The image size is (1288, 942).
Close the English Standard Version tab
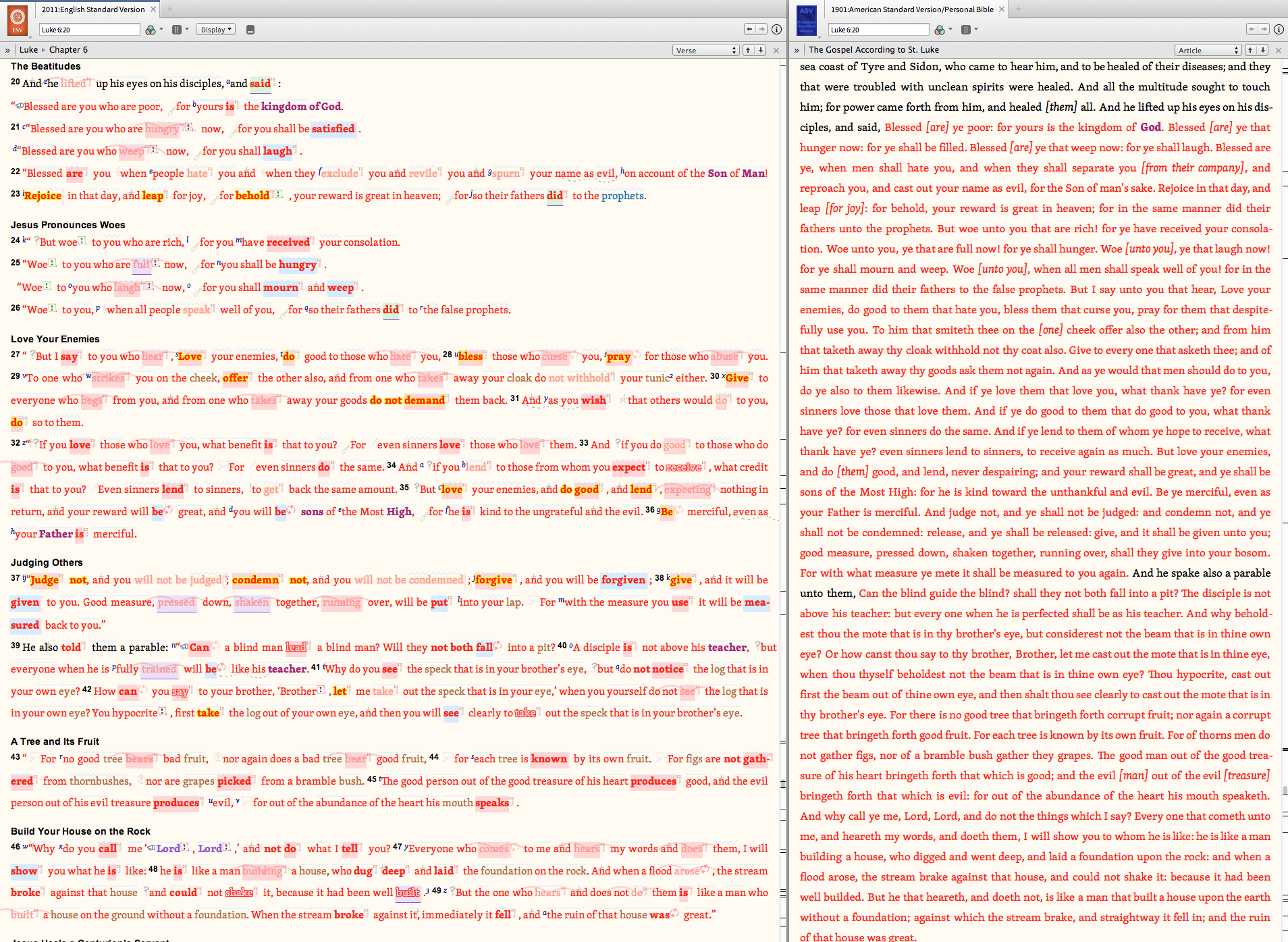[153, 9]
